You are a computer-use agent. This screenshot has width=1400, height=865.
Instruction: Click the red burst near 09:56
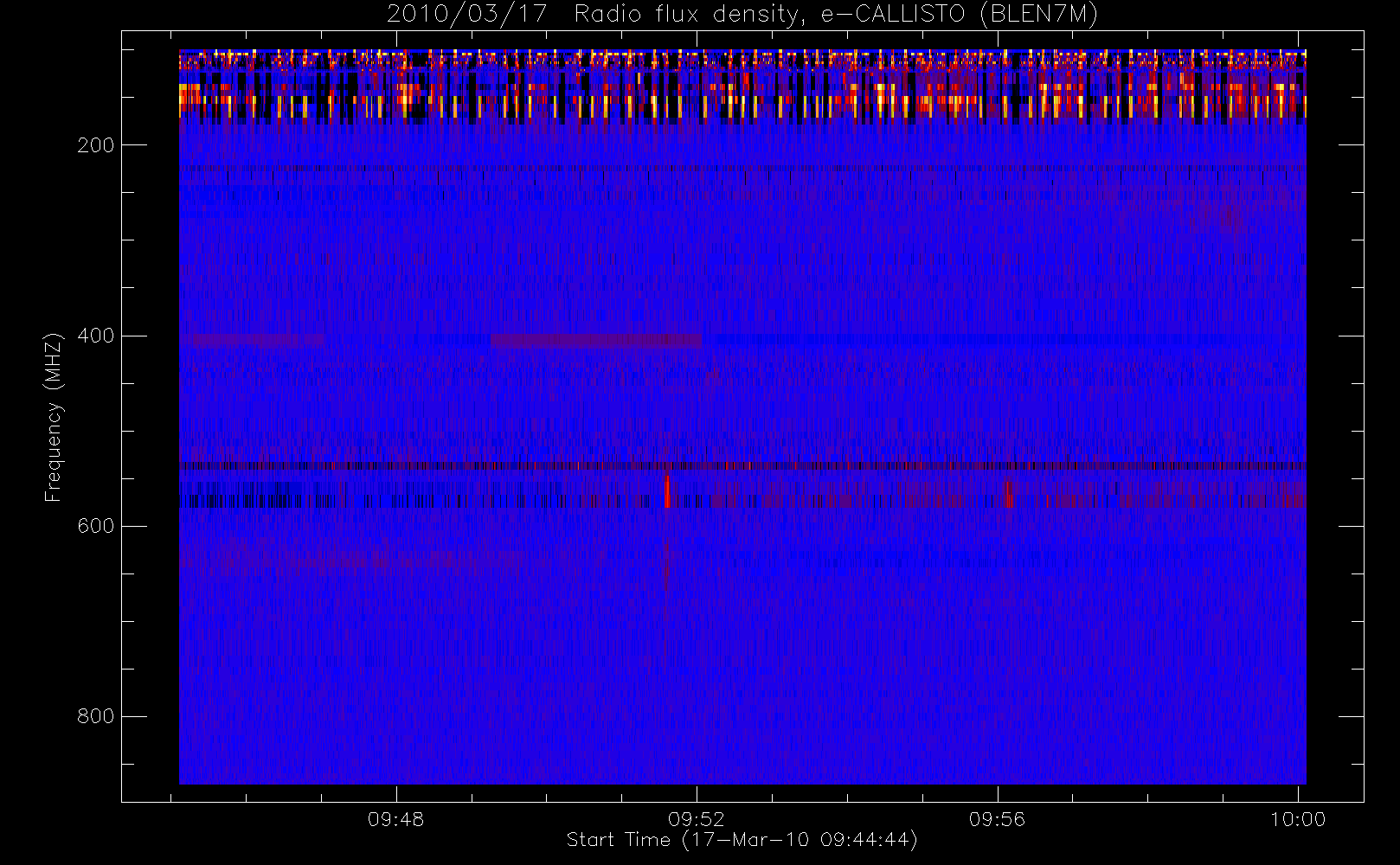[x=1008, y=495]
